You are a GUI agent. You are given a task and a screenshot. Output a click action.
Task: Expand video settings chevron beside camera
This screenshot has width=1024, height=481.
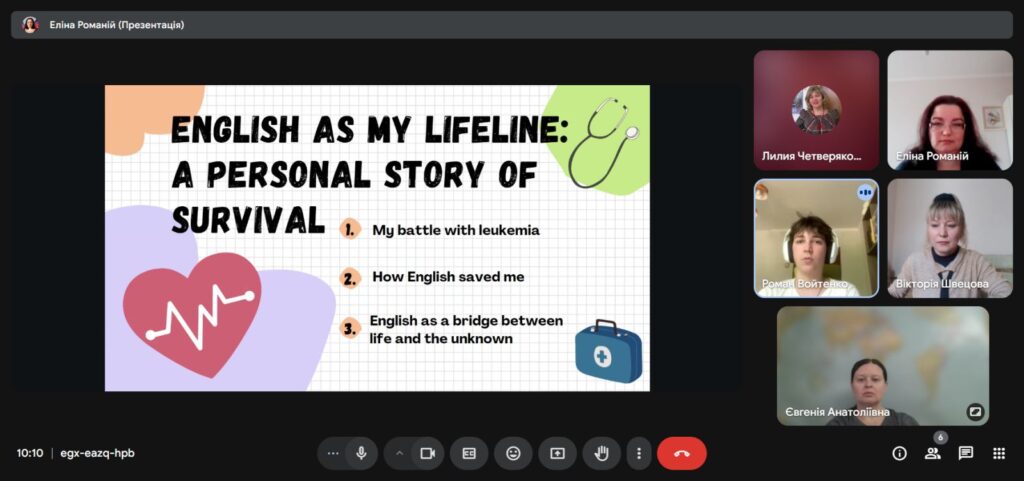(x=399, y=453)
